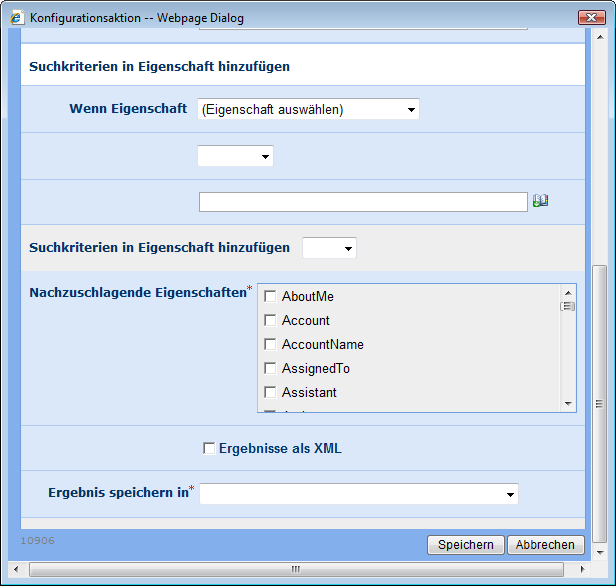The height and width of the screenshot is (586, 616).
Task: Expand the small operator dropdown below Wenn Eigenschaft
Action: (236, 156)
